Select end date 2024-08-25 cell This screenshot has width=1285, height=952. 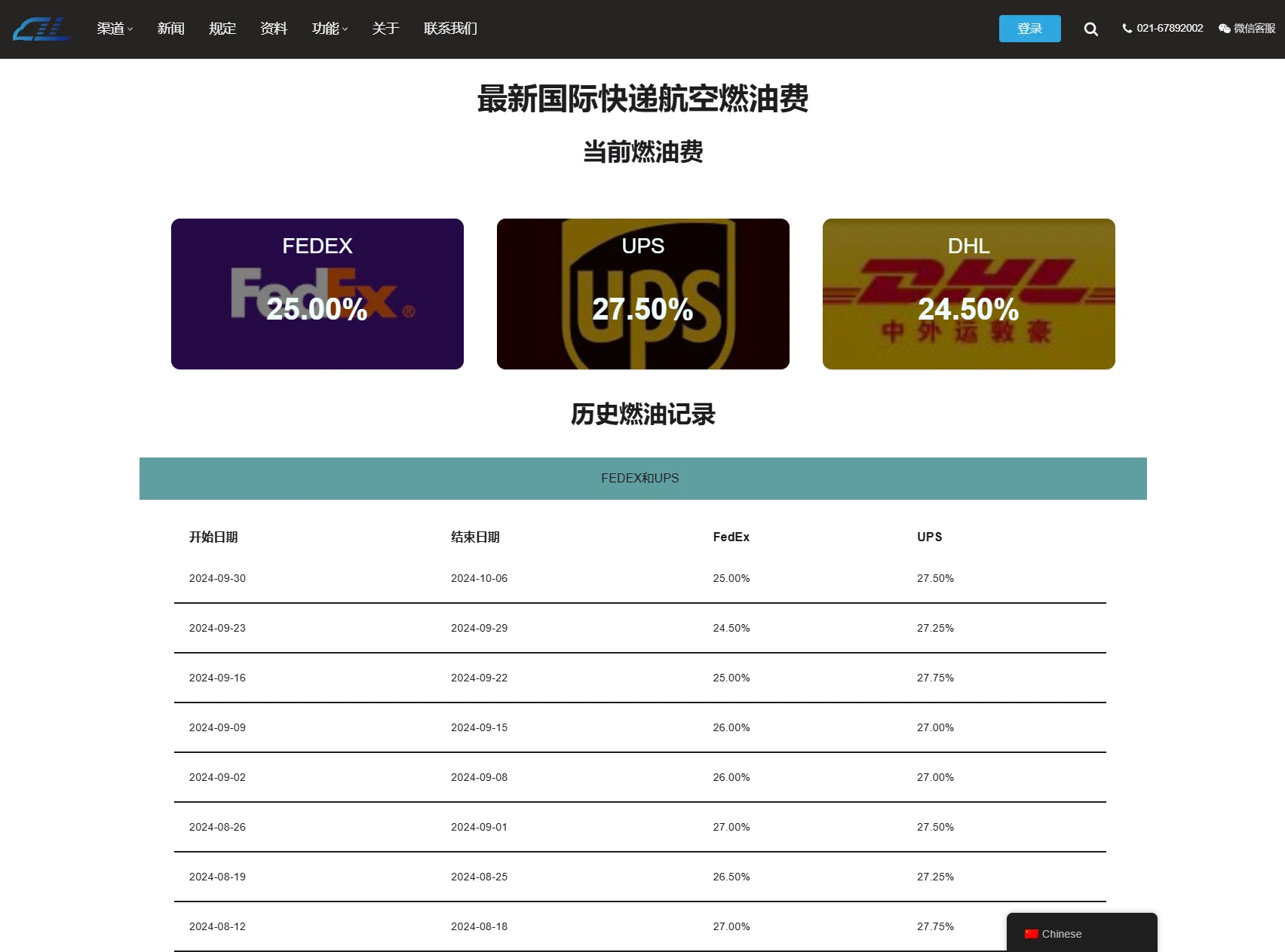click(x=479, y=877)
